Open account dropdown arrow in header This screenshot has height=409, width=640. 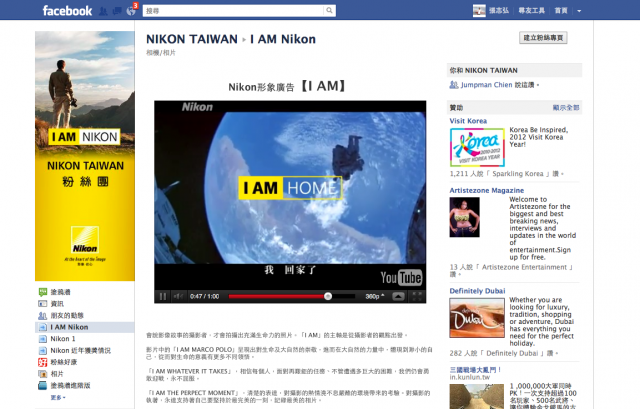pyautogui.click(x=579, y=11)
